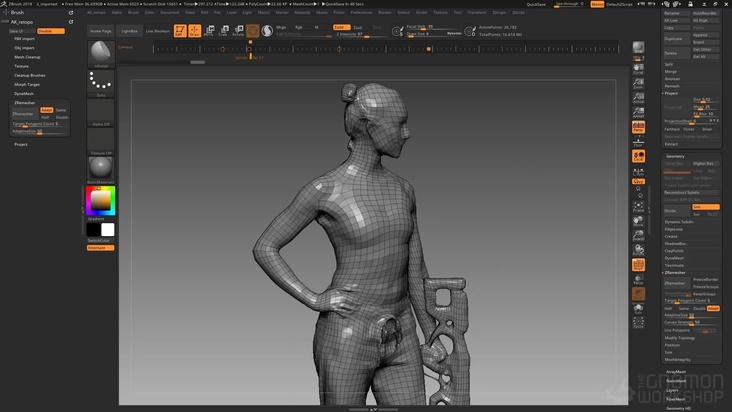
Task: Toggle the PolyF polyframe icon
Action: click(x=638, y=265)
